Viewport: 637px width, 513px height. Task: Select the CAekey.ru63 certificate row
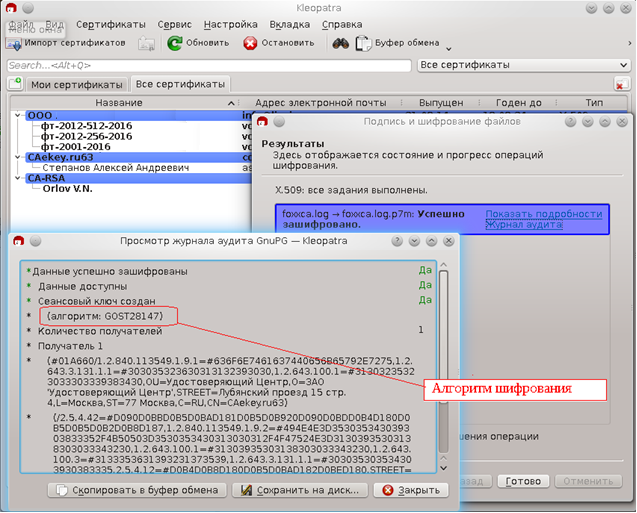click(x=138, y=157)
